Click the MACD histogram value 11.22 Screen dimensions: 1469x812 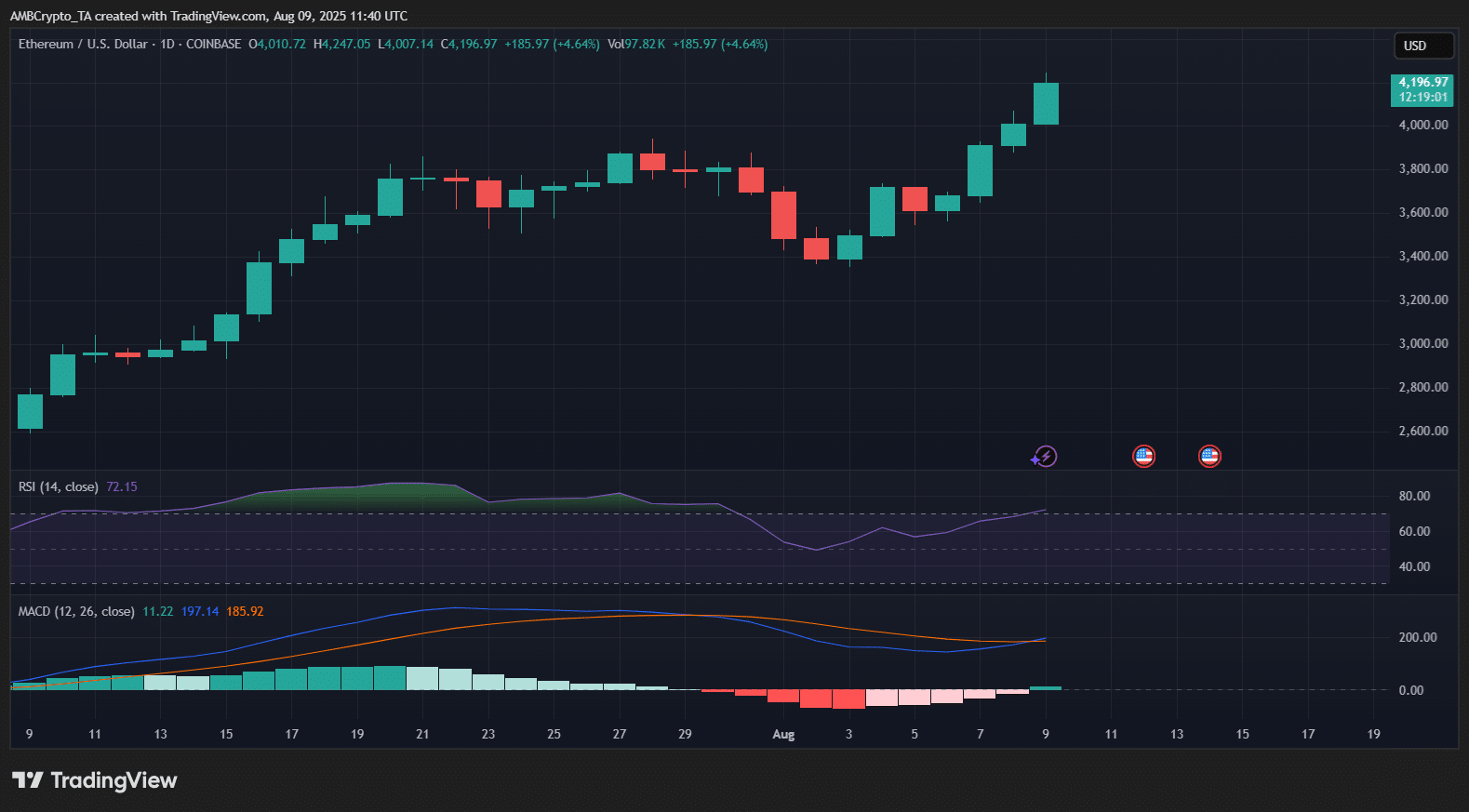(157, 612)
